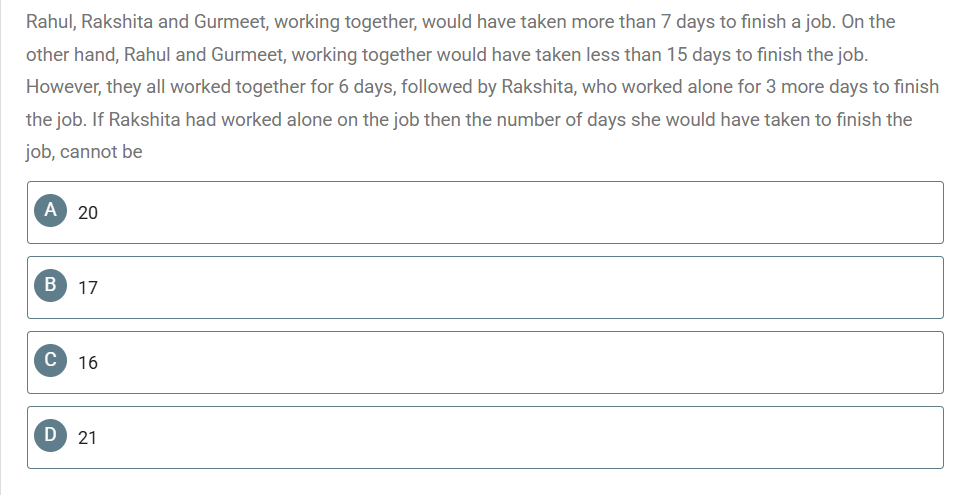
Task: Select option D with answer 21
Action: (x=485, y=437)
